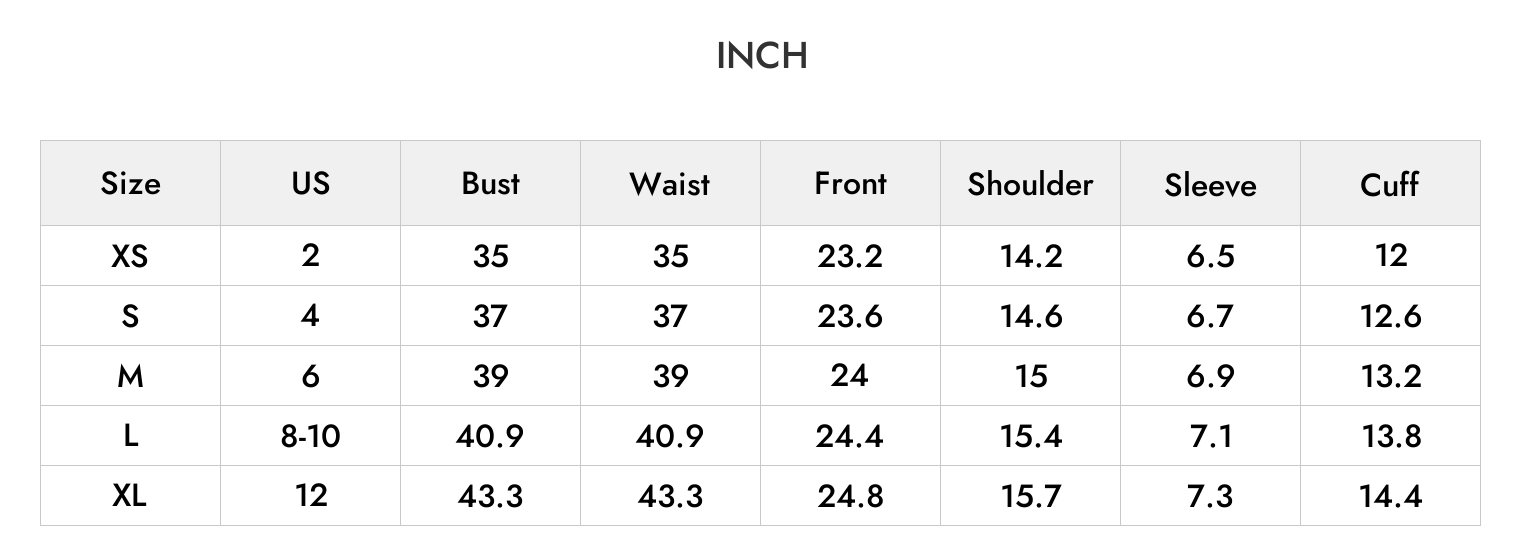Screen dimensions: 1520x540
Task: Select the XL size row label
Action: pyautogui.click(x=130, y=495)
